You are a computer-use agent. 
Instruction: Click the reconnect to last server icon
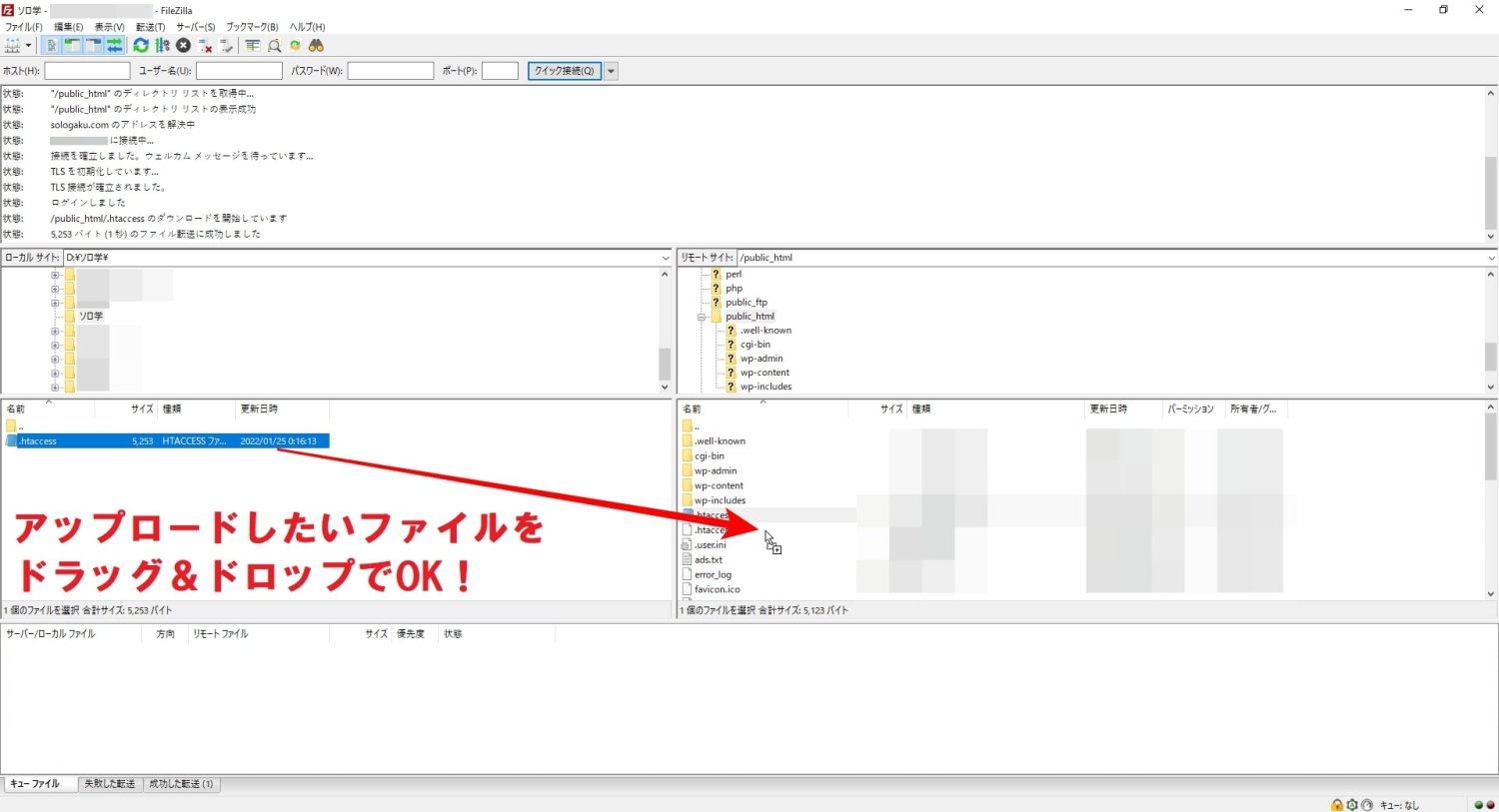[227, 46]
